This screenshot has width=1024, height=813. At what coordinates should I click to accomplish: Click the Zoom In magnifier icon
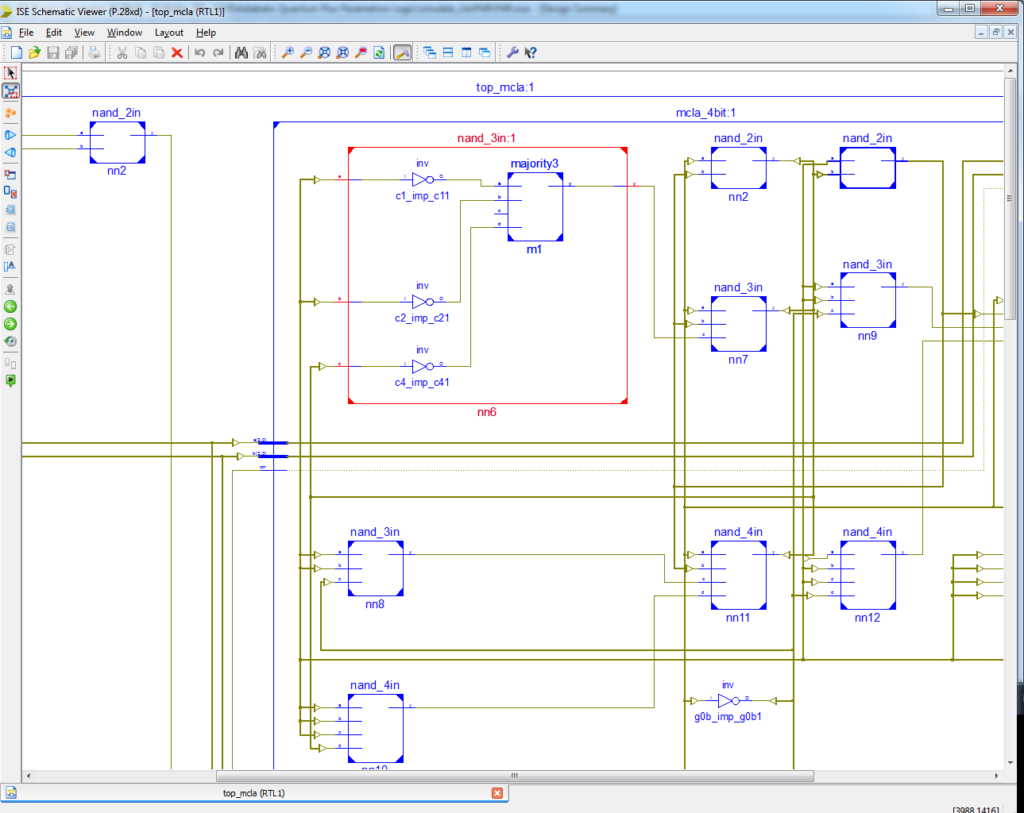click(287, 53)
